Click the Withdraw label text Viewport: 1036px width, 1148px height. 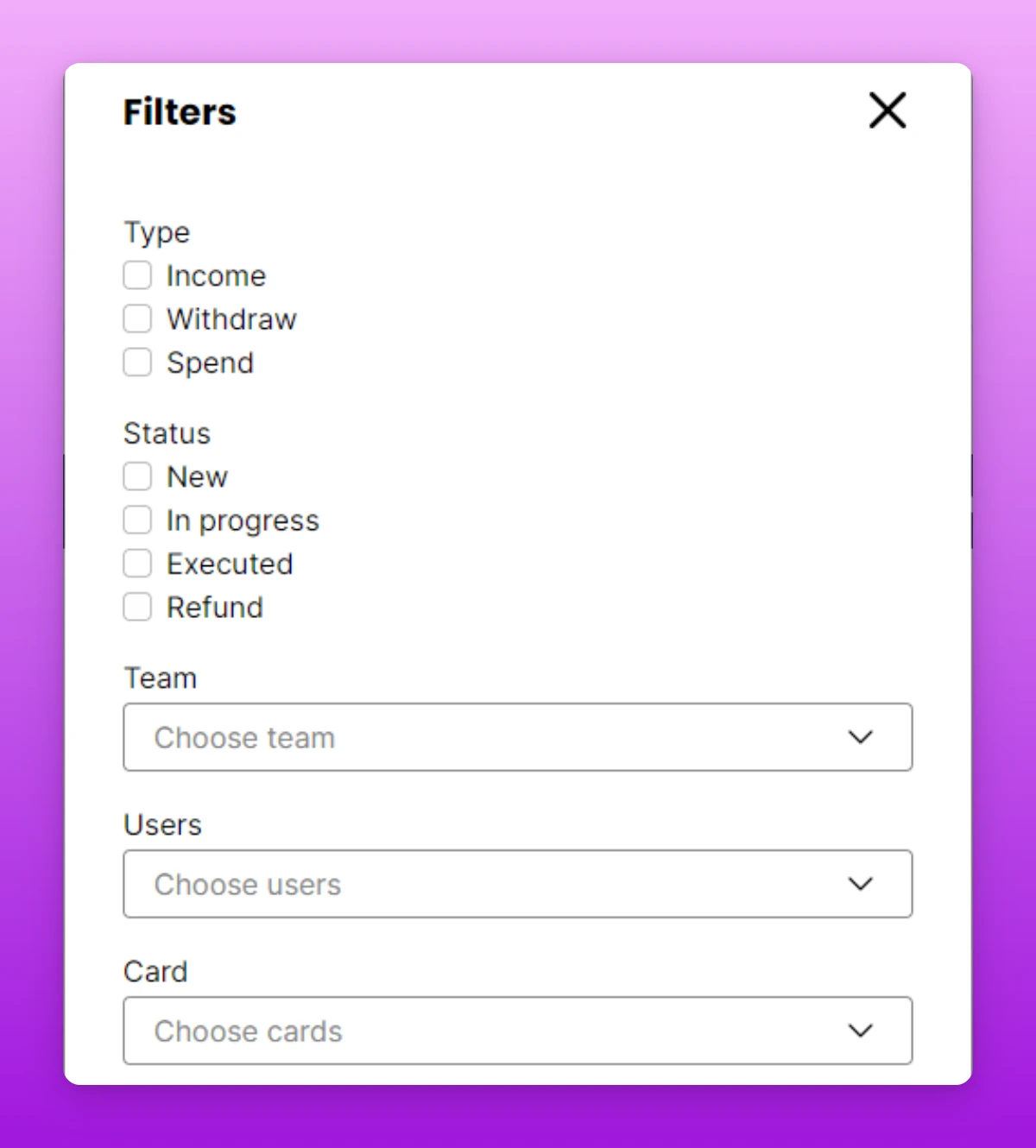(231, 319)
